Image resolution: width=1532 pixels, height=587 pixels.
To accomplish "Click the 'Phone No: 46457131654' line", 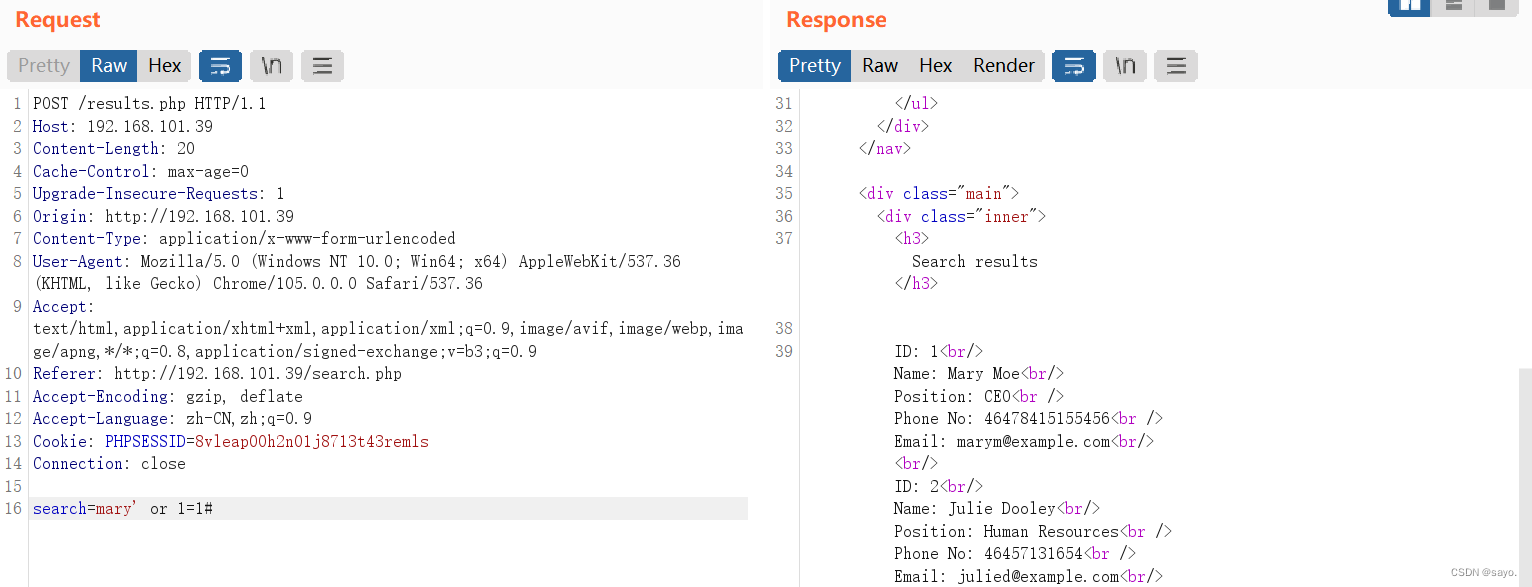I will [x=1015, y=554].
